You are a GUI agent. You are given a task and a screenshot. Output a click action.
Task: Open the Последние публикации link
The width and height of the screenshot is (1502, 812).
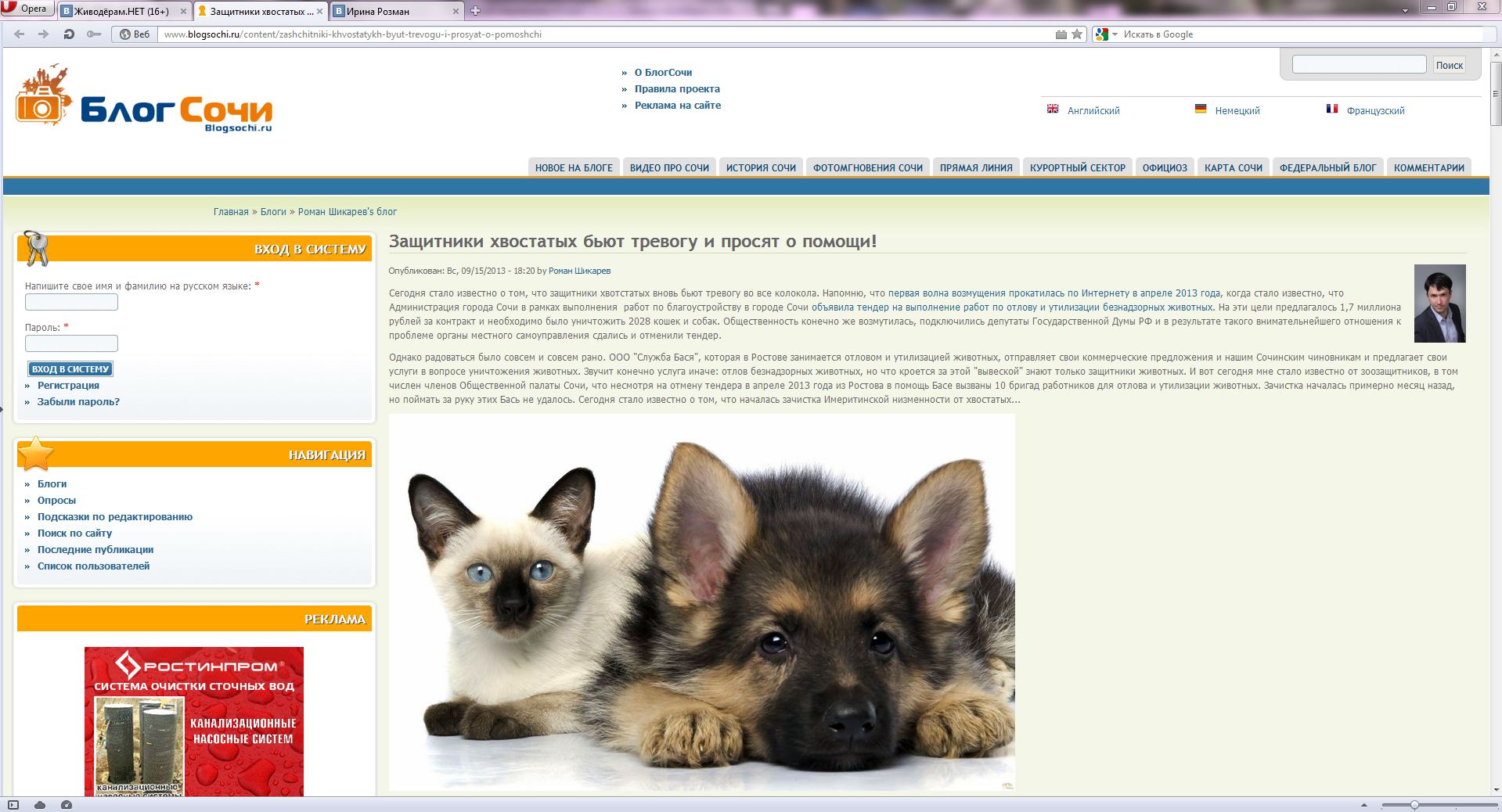coord(95,549)
